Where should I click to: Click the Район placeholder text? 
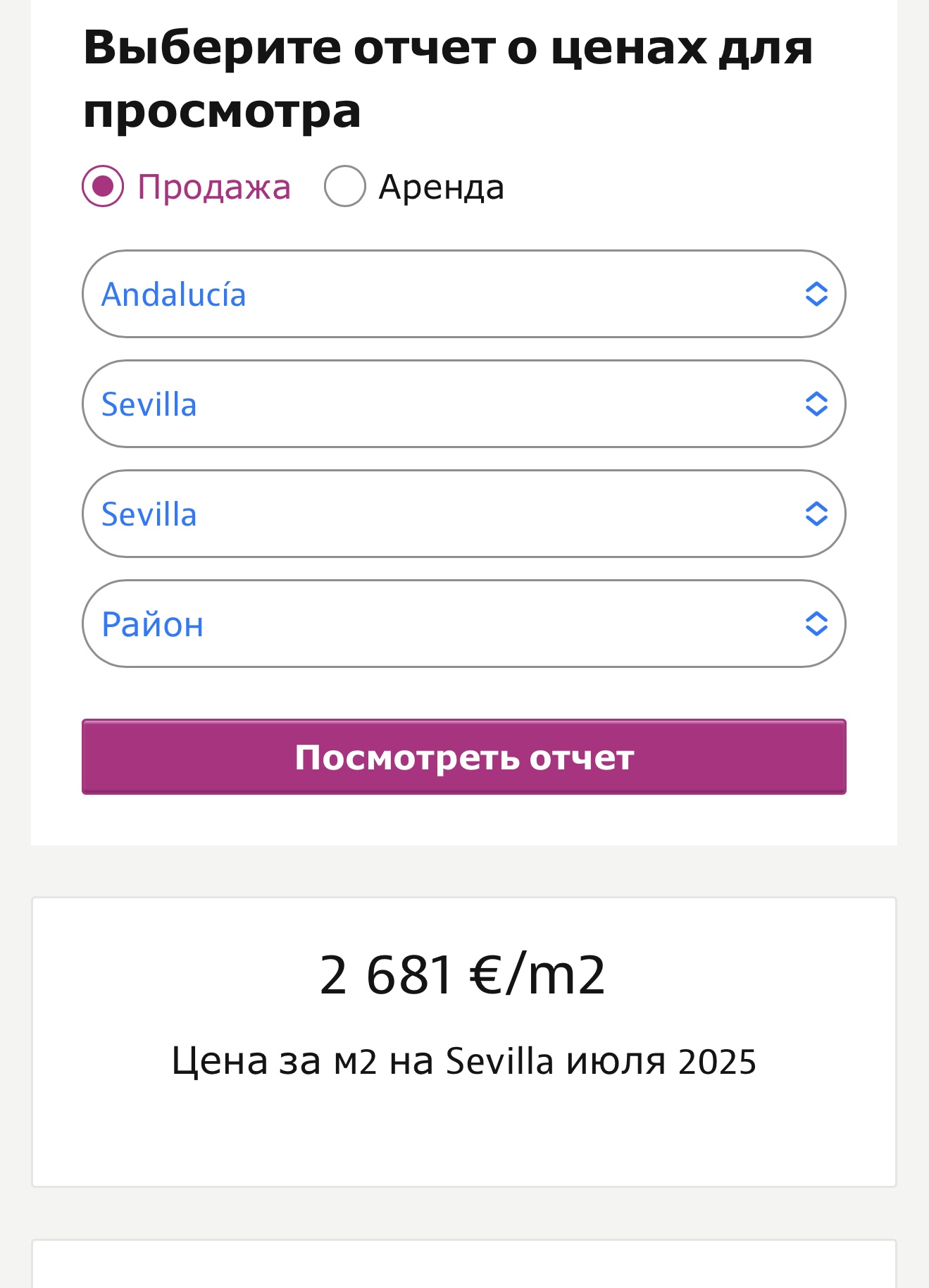(x=153, y=624)
